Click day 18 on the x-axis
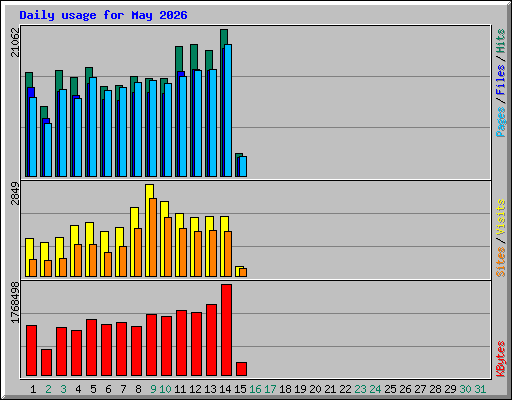This screenshot has height=400, width=512. 285,389
